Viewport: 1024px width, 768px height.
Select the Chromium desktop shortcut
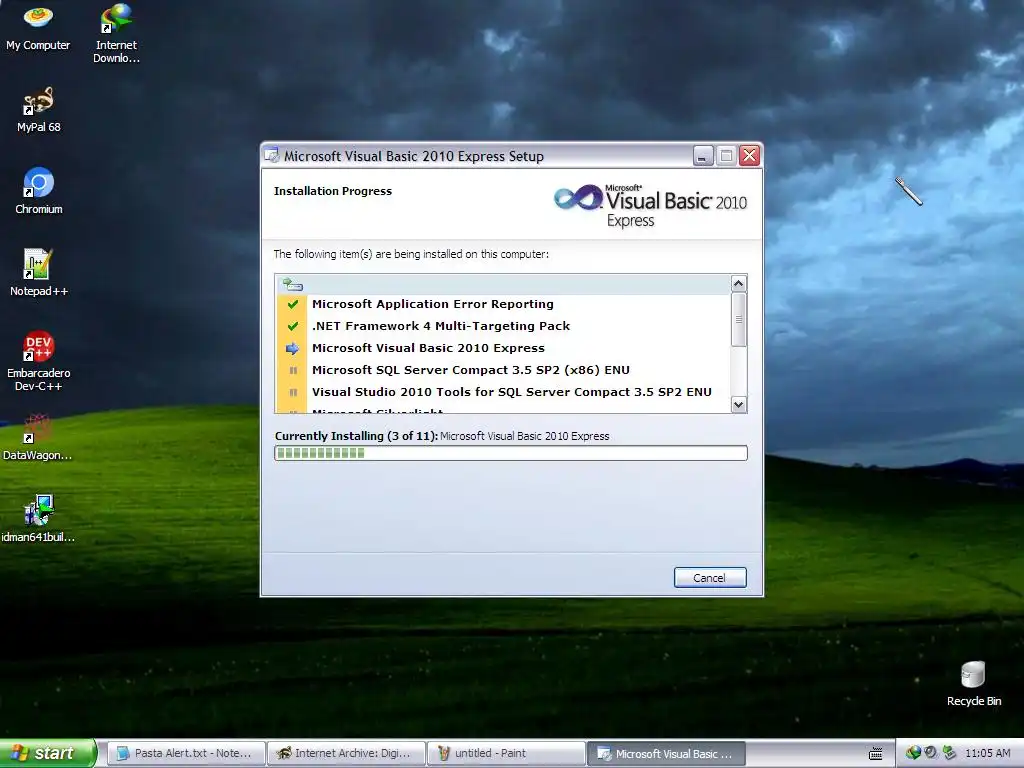click(39, 191)
